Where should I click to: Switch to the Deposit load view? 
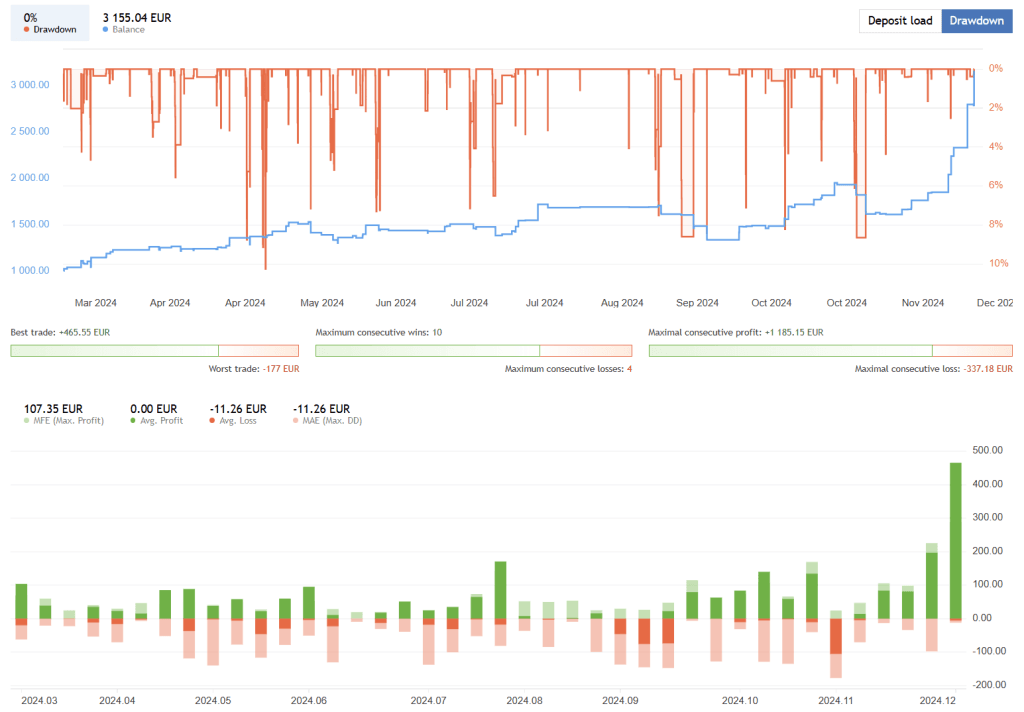tap(899, 21)
